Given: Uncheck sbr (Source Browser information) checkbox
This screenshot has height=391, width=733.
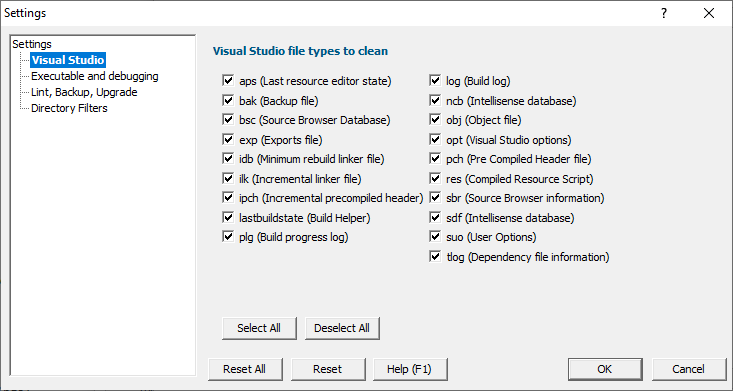Looking at the screenshot, I should (435, 198).
